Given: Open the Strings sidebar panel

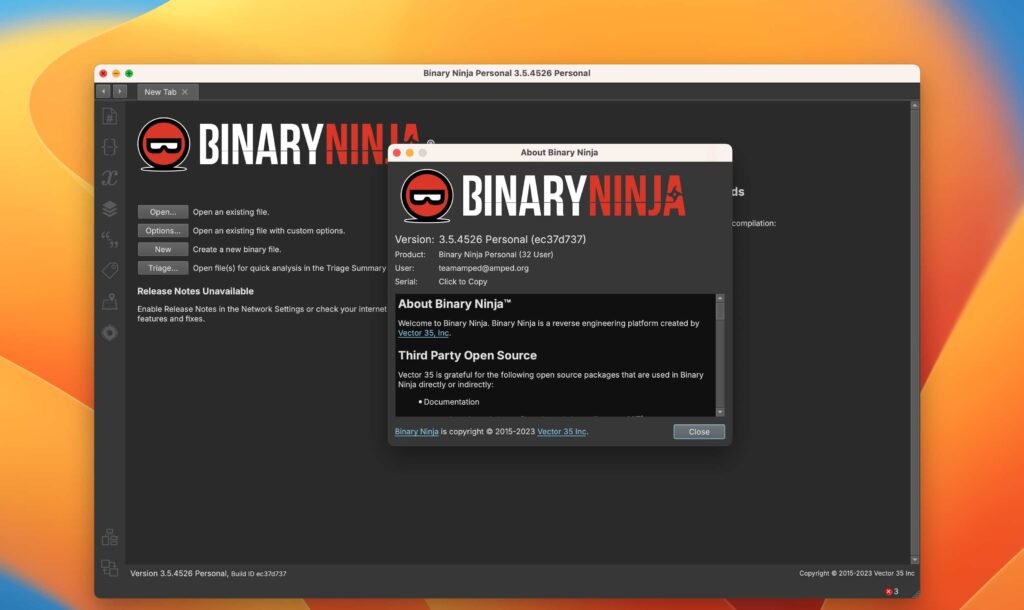Looking at the screenshot, I should (x=110, y=240).
